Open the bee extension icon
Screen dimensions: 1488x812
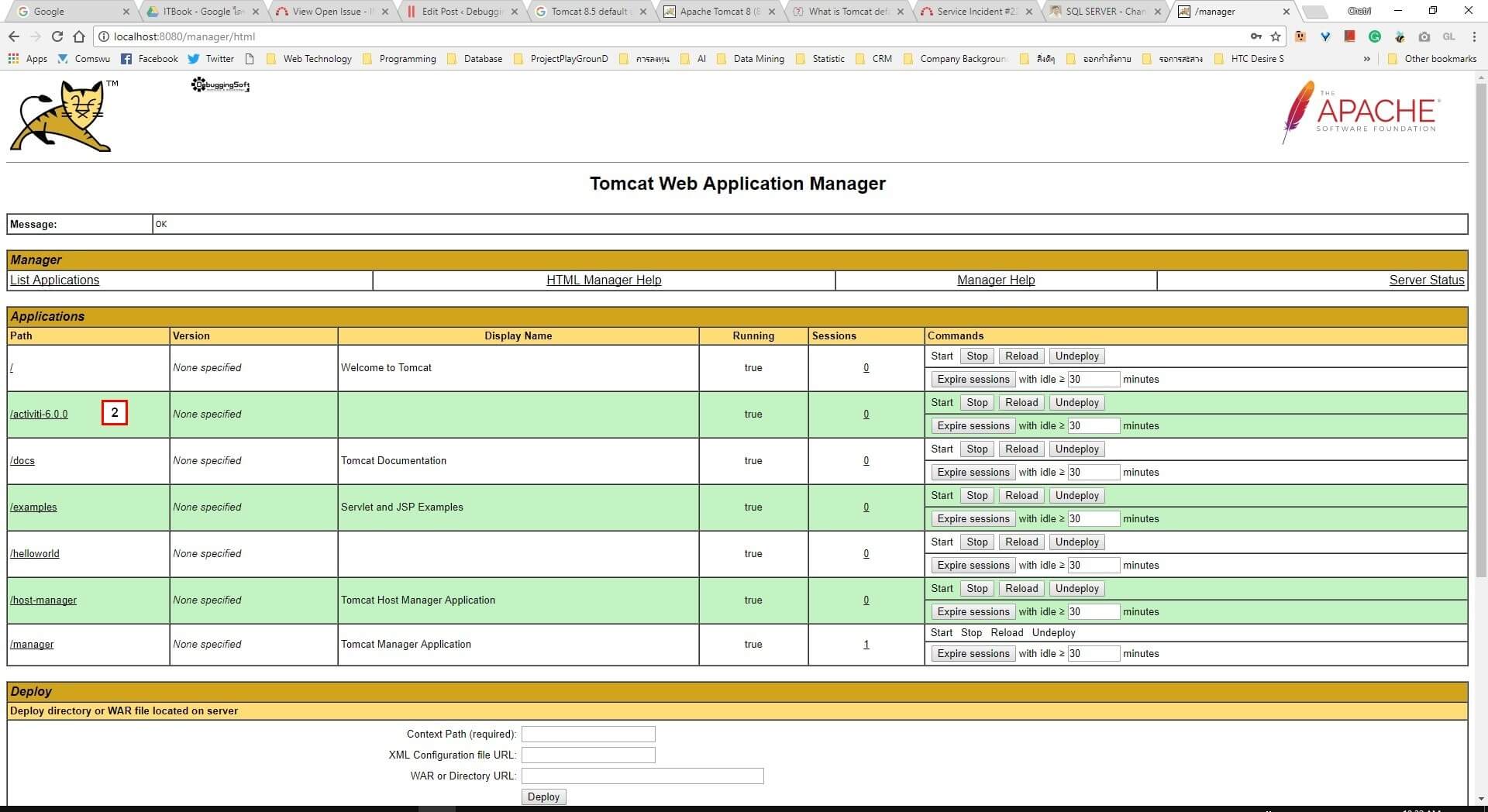pos(1400,36)
